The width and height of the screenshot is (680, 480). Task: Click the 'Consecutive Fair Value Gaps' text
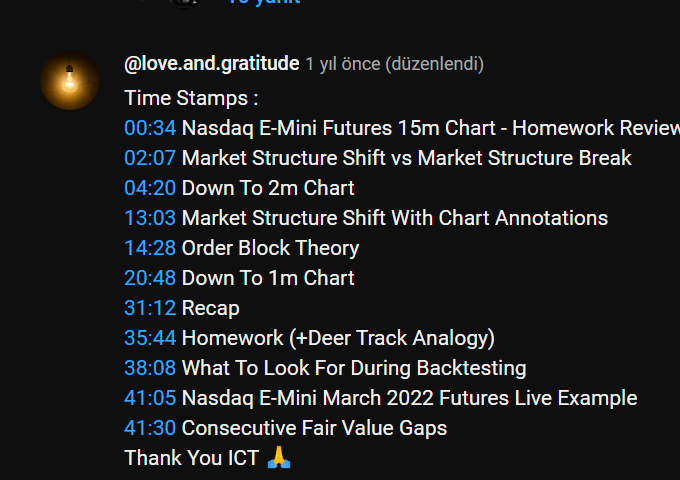click(314, 428)
